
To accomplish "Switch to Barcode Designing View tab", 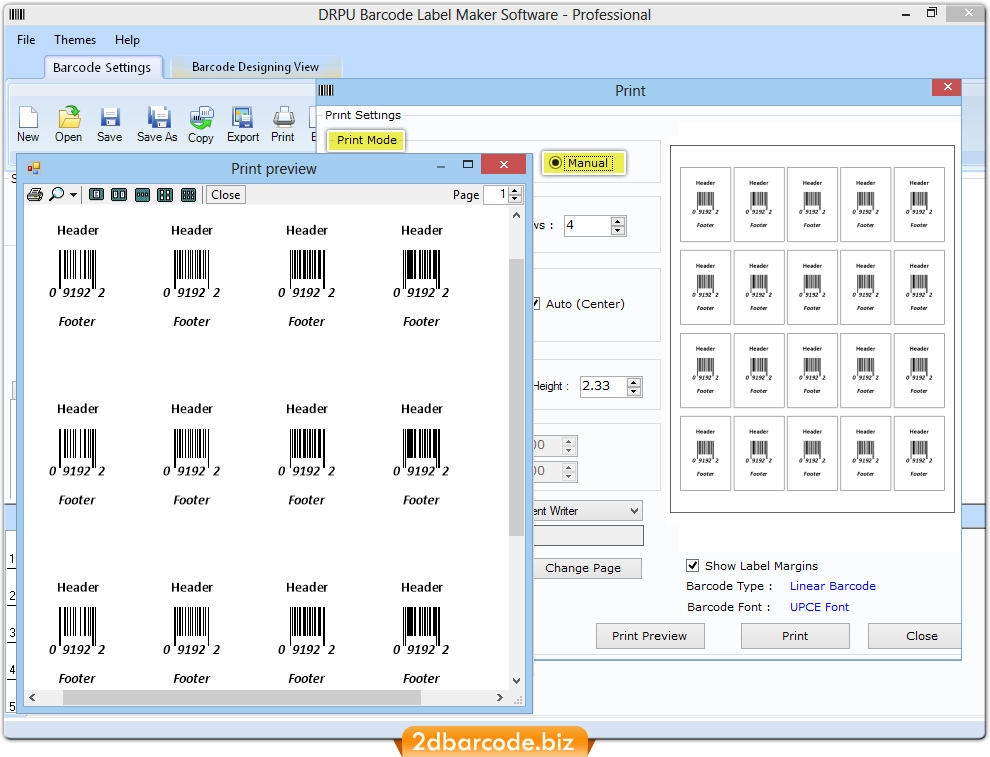I will tap(256, 67).
